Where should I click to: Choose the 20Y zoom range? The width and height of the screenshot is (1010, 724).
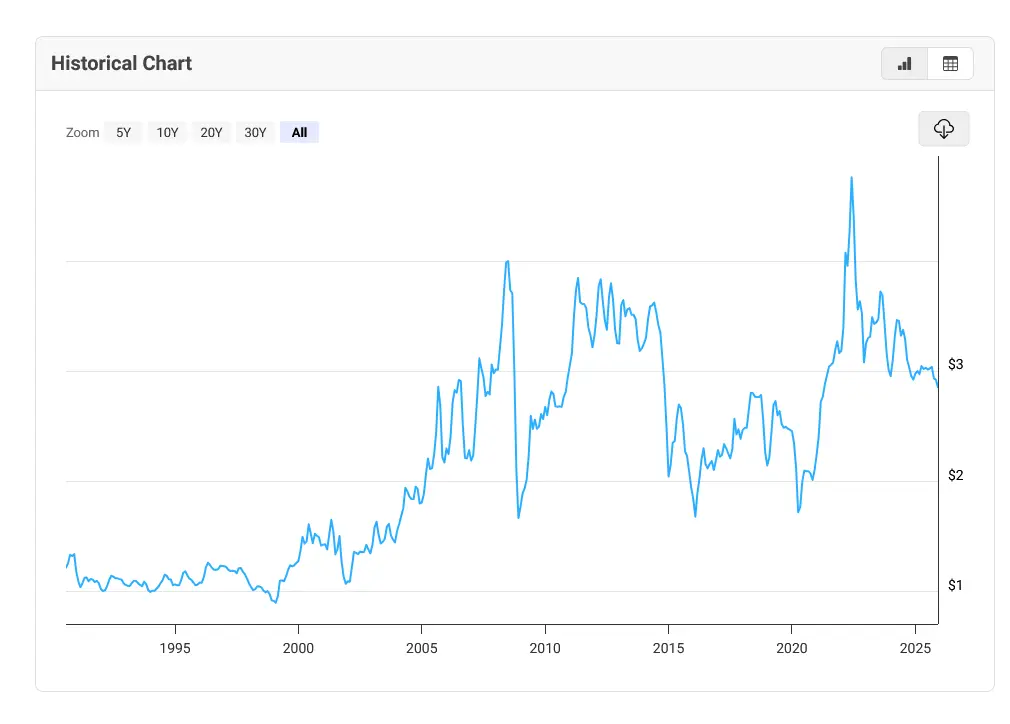pyautogui.click(x=211, y=132)
